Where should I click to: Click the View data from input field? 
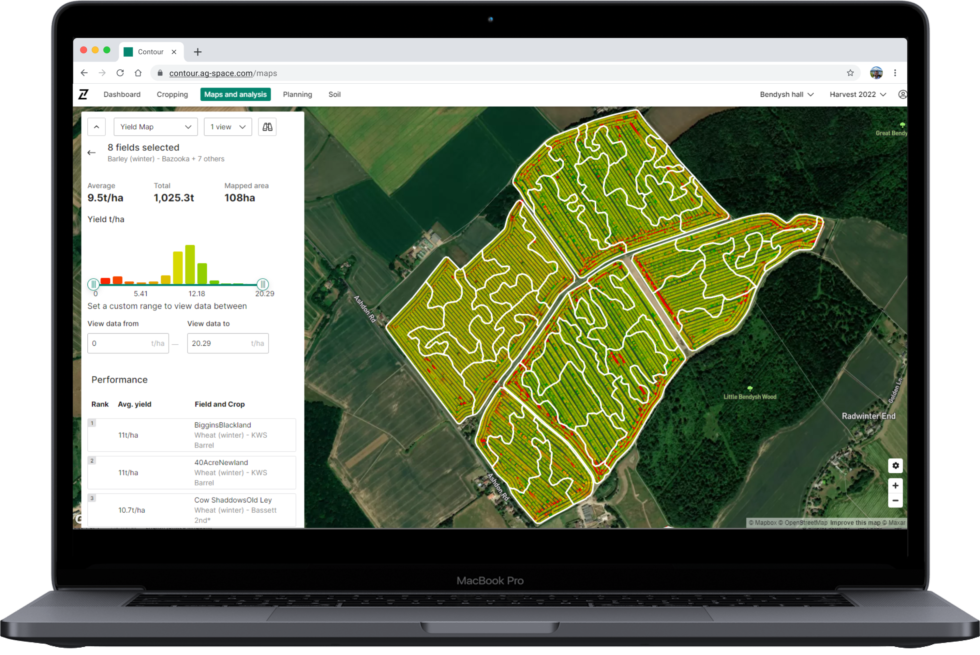[x=127, y=343]
